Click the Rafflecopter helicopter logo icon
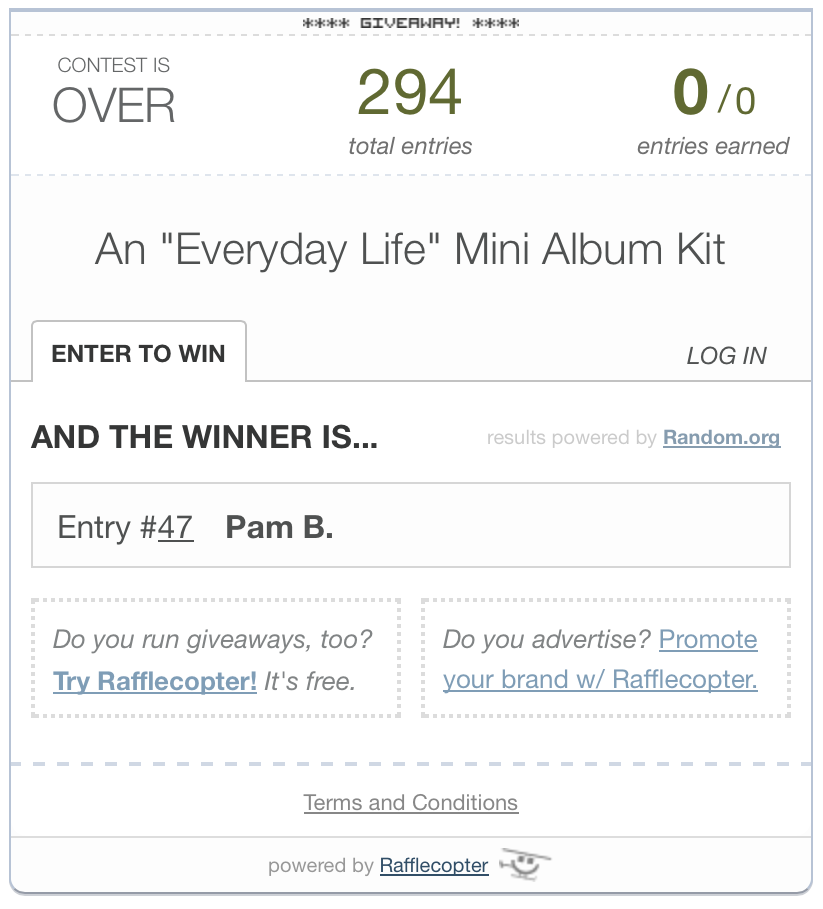This screenshot has height=909, width=823. pos(525,863)
